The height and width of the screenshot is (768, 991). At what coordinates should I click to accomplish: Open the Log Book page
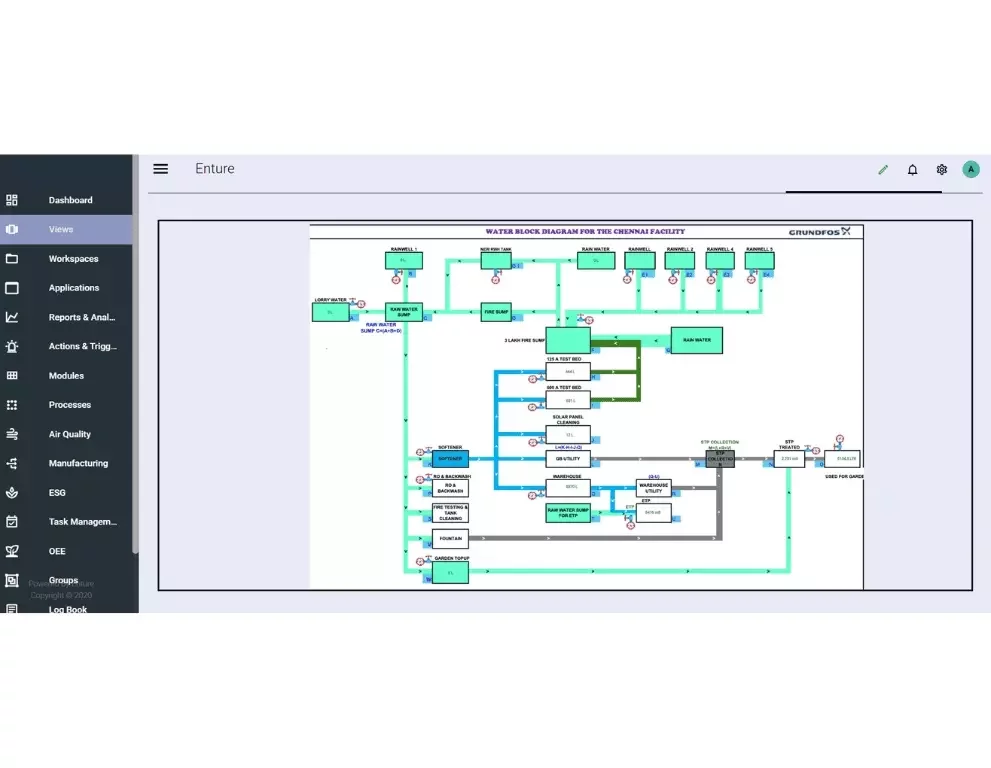coord(66,609)
